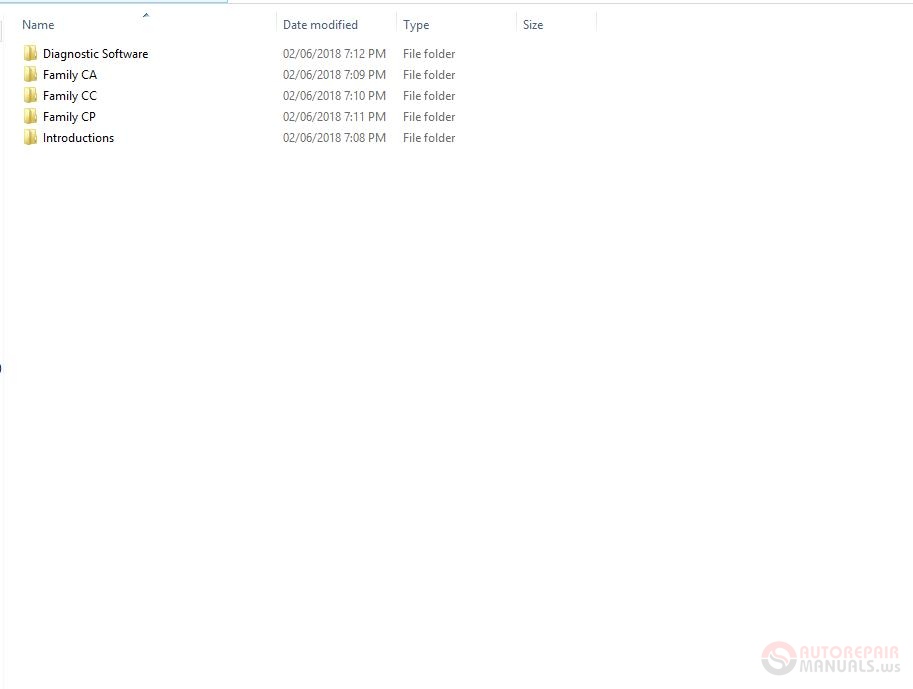913x689 pixels.
Task: Click File folder type of Introductions
Action: click(429, 137)
